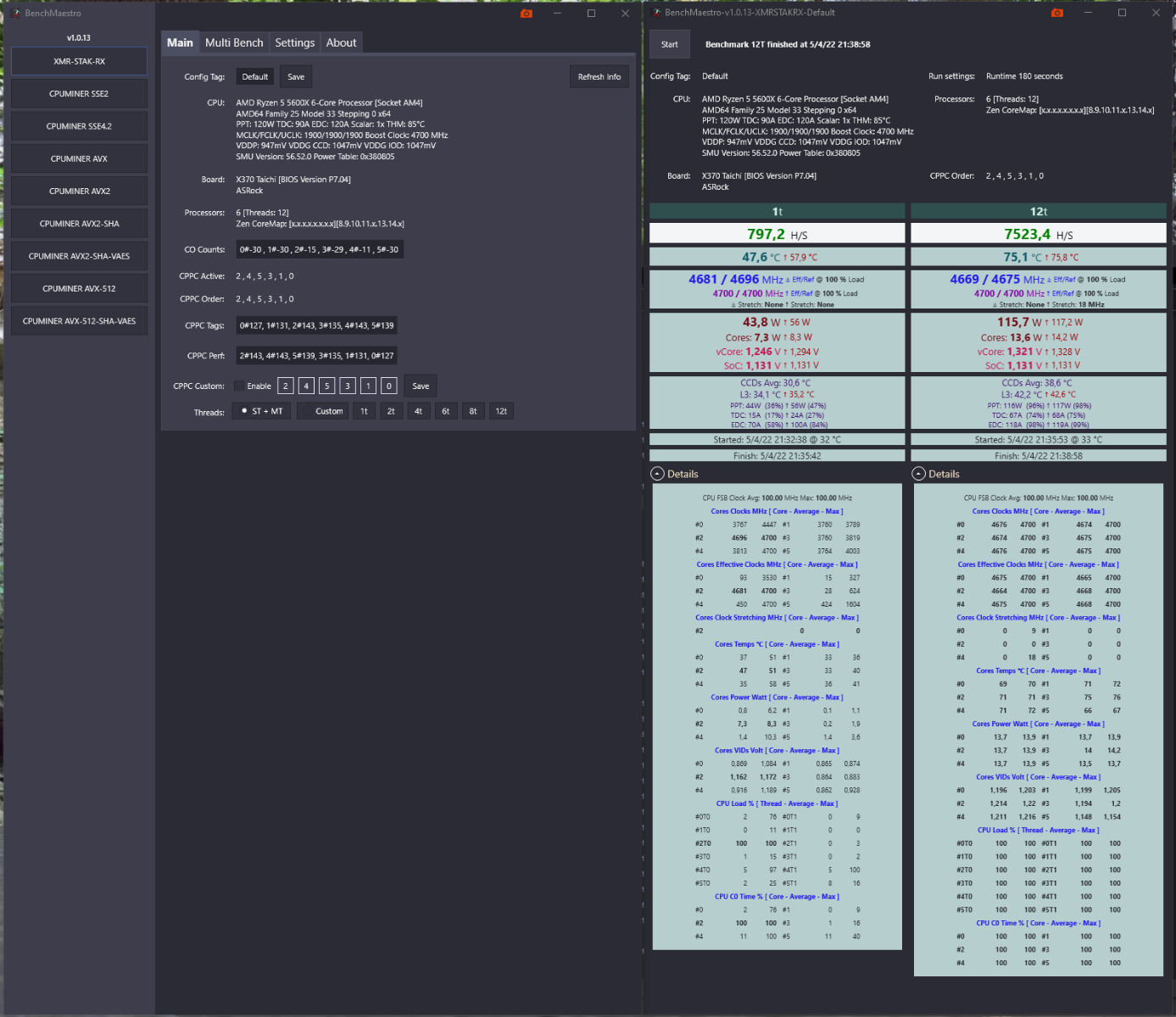Image resolution: width=1176 pixels, height=1017 pixels.
Task: Toggle the 2t thread option
Action: tap(391, 411)
